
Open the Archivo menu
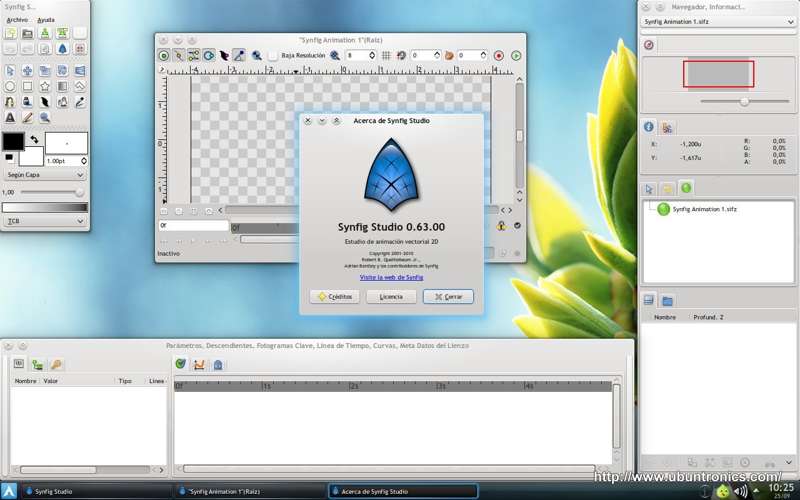(17, 20)
